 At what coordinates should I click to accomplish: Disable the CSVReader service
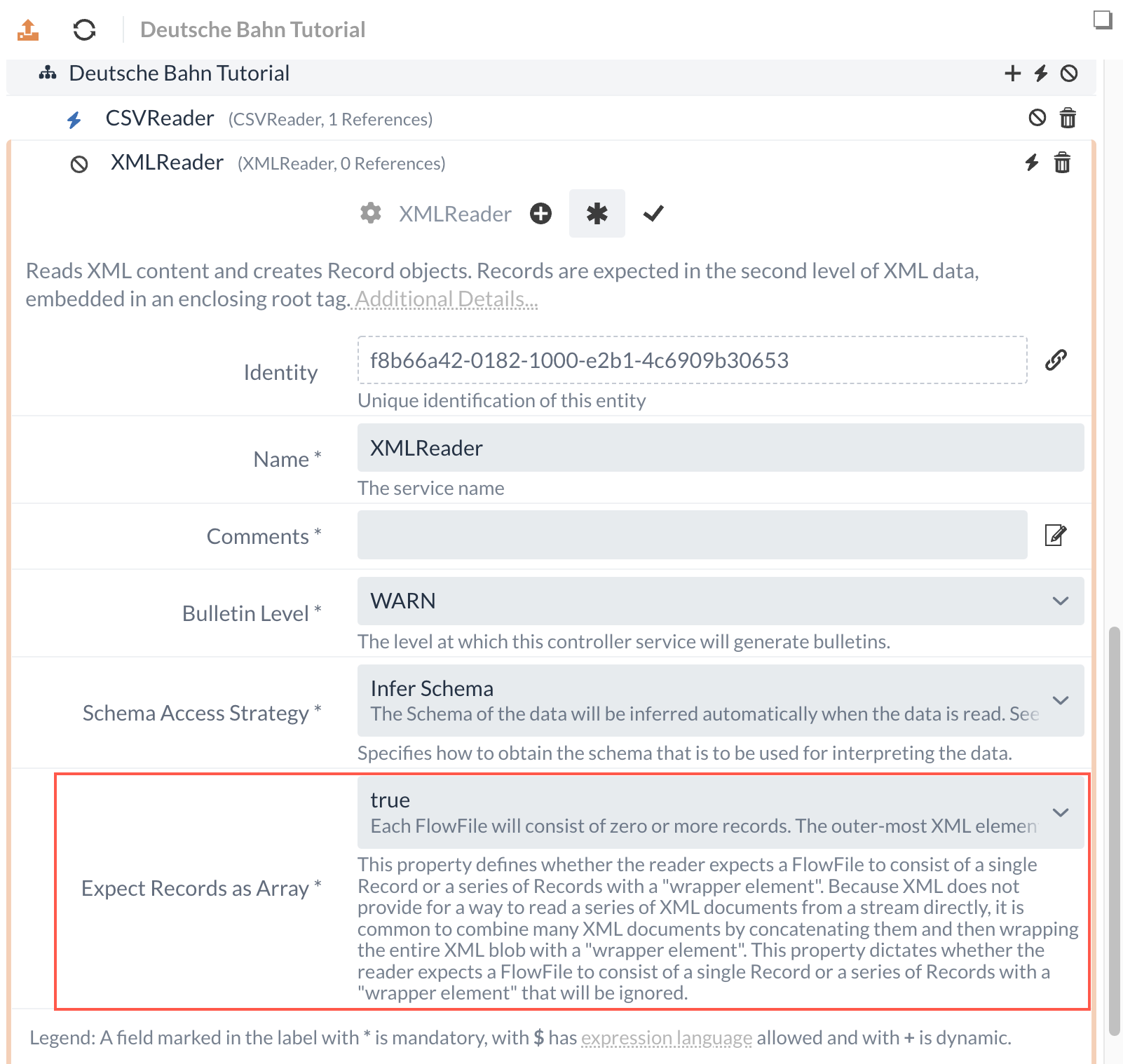(1037, 118)
